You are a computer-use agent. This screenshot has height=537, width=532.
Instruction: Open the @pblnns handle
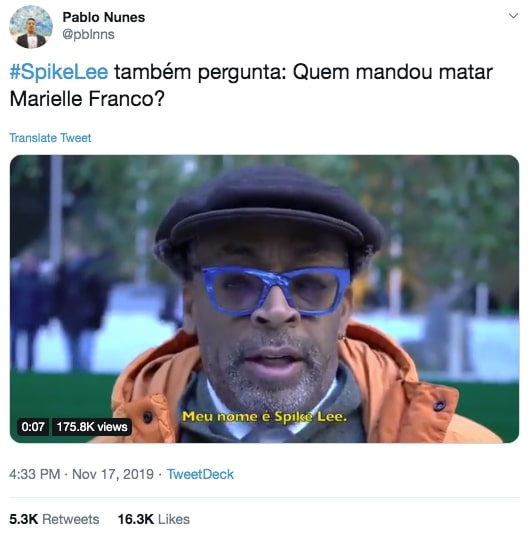(x=88, y=34)
